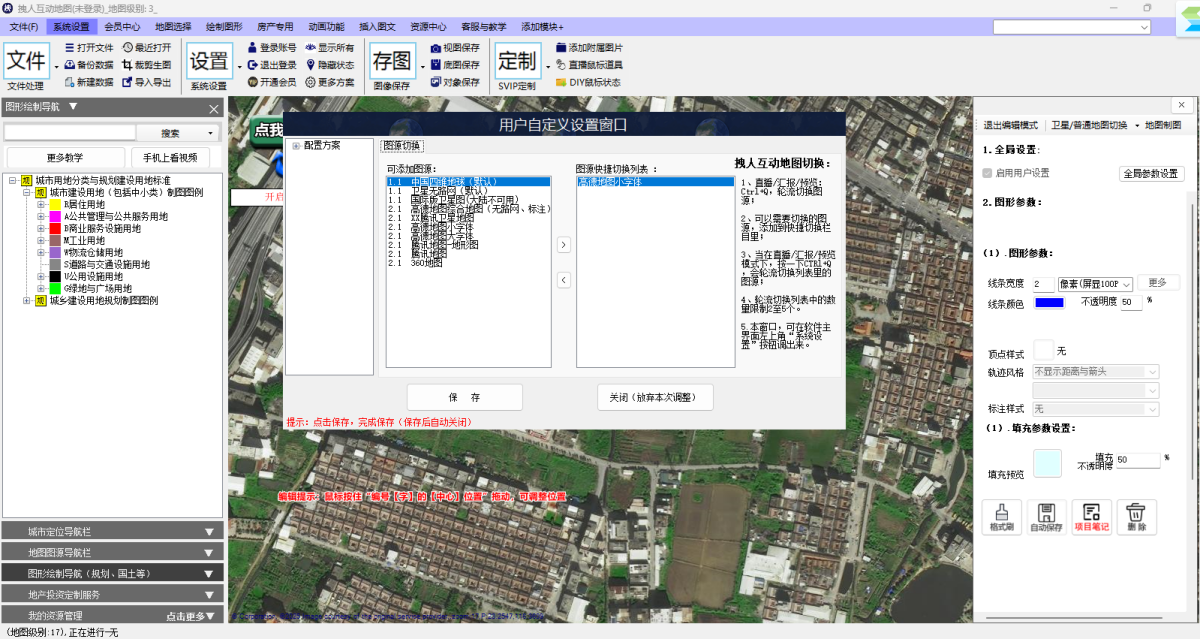
Task: Click the blue 线条颜色 color swatch
Action: coord(1049,302)
